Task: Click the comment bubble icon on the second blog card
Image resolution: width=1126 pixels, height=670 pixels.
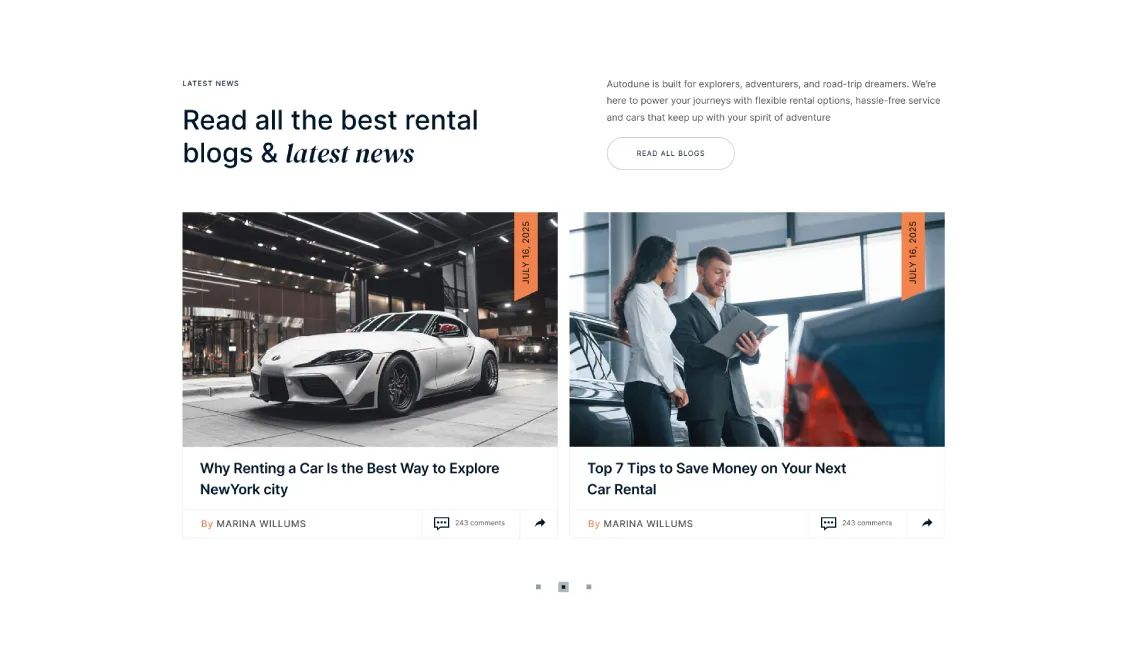Action: (x=828, y=524)
